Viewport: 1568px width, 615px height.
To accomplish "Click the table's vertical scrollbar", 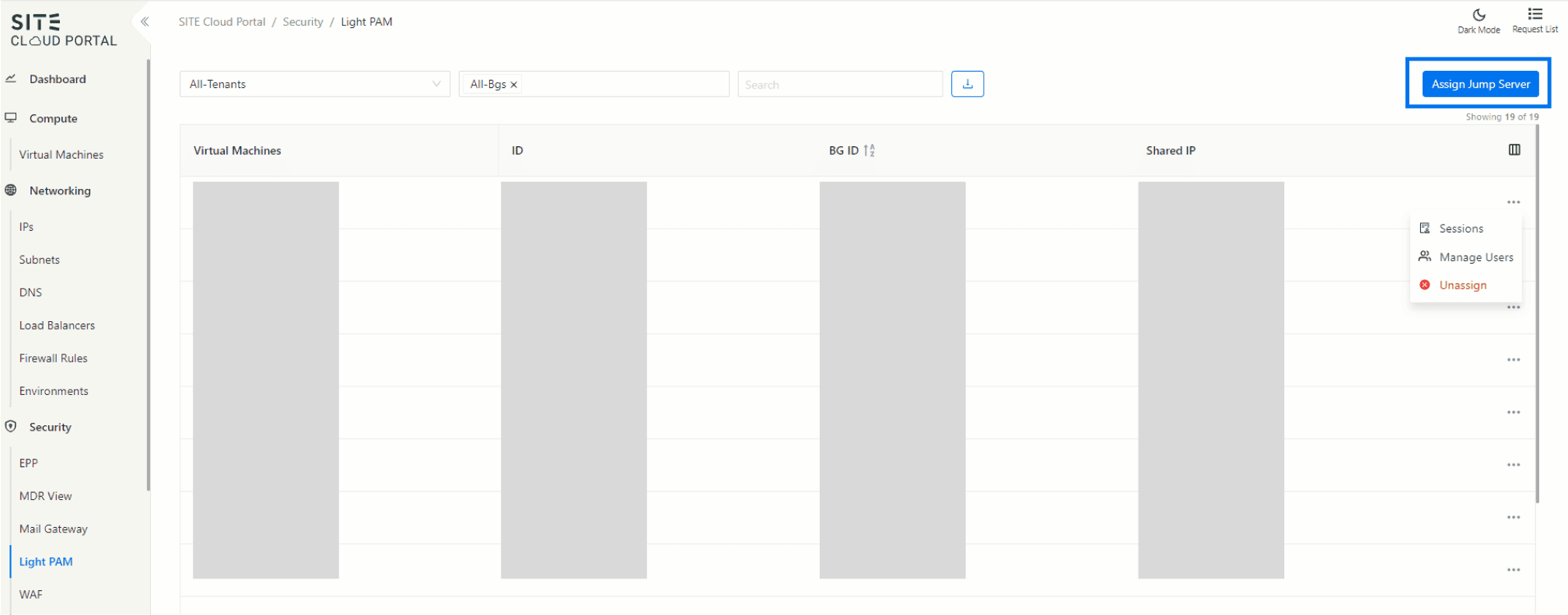I will (1537, 311).
